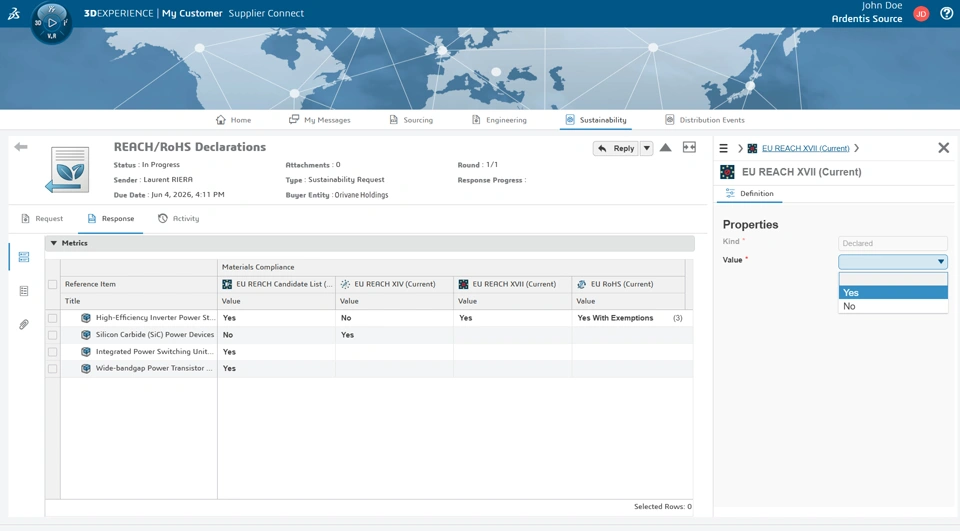The image size is (960, 531).
Task: Collapse header with the up triangle icon
Action: 666,147
